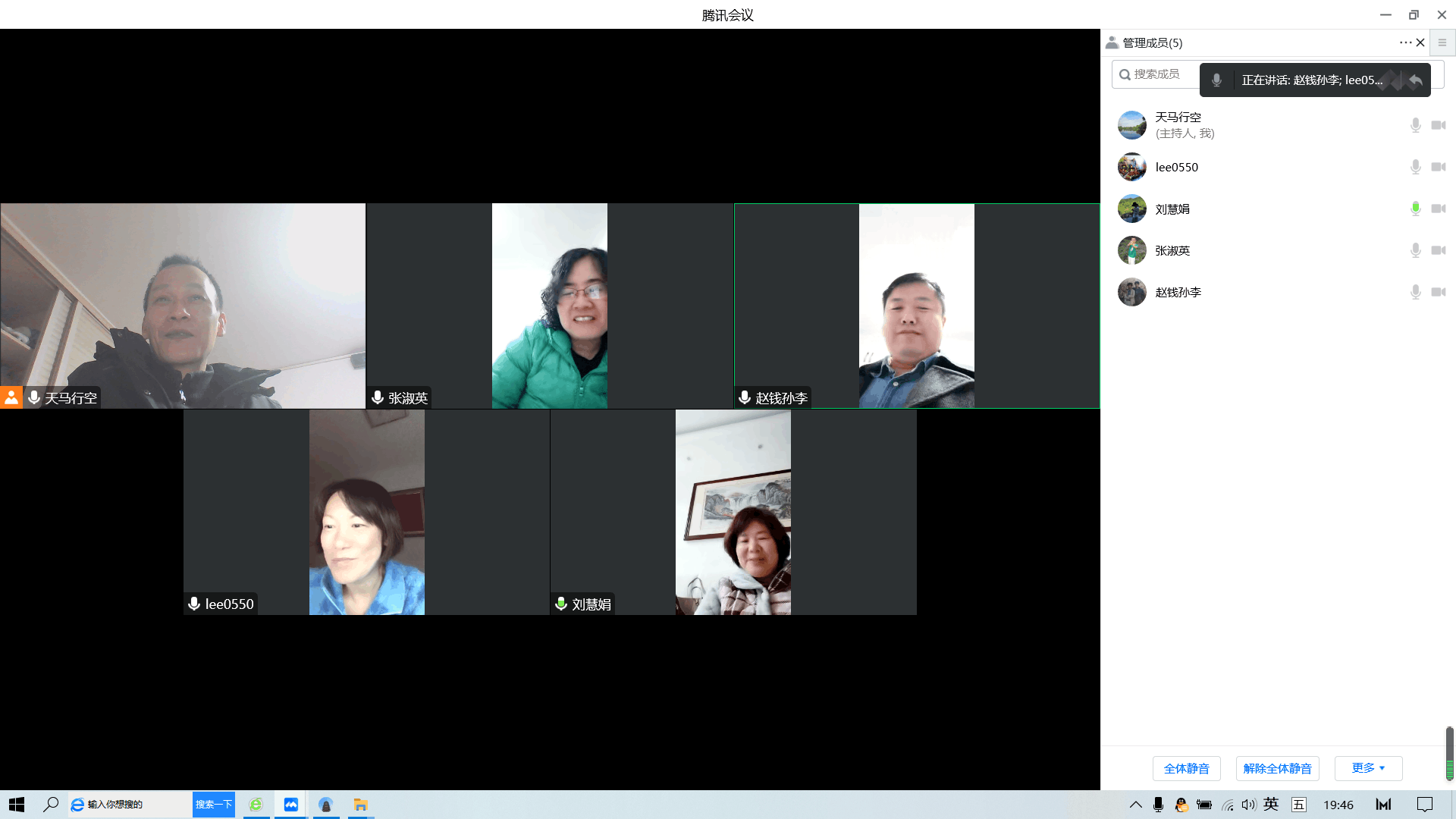Image resolution: width=1456 pixels, height=819 pixels.
Task: Click orange host icon on 天马行空 video
Action: 11,397
